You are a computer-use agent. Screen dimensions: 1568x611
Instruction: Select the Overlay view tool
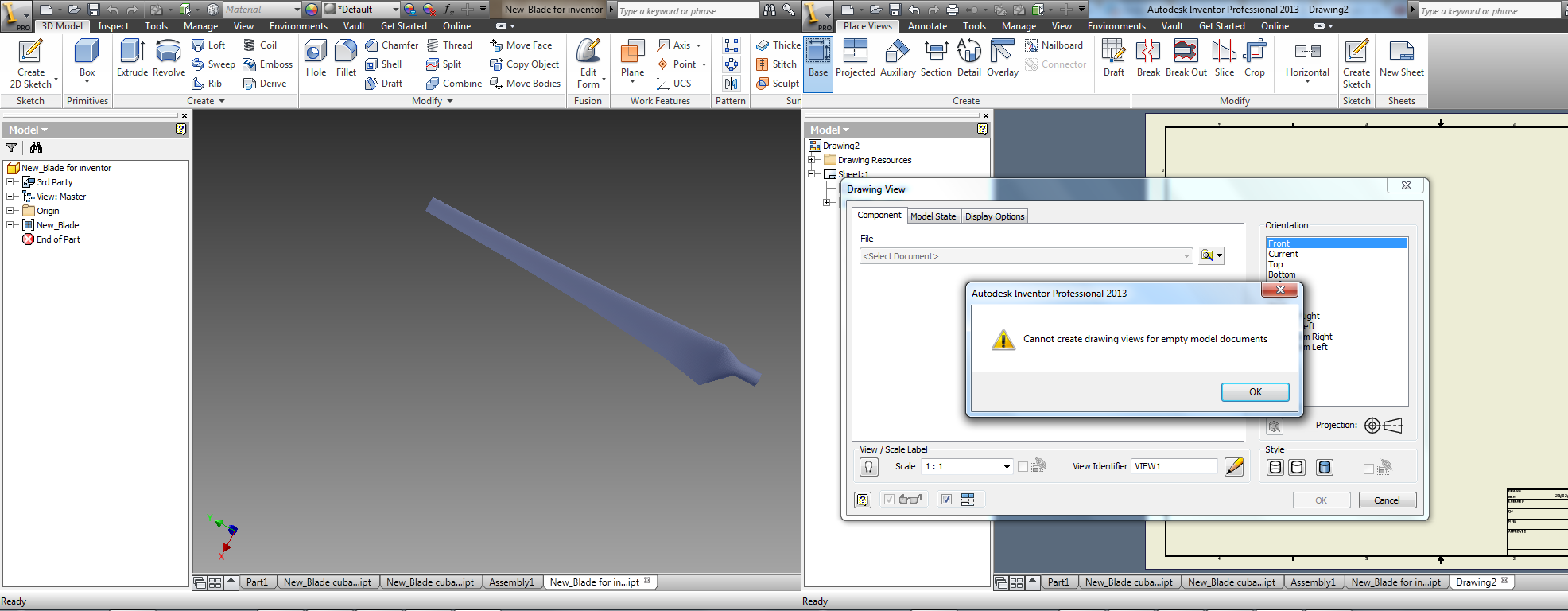[x=1003, y=59]
